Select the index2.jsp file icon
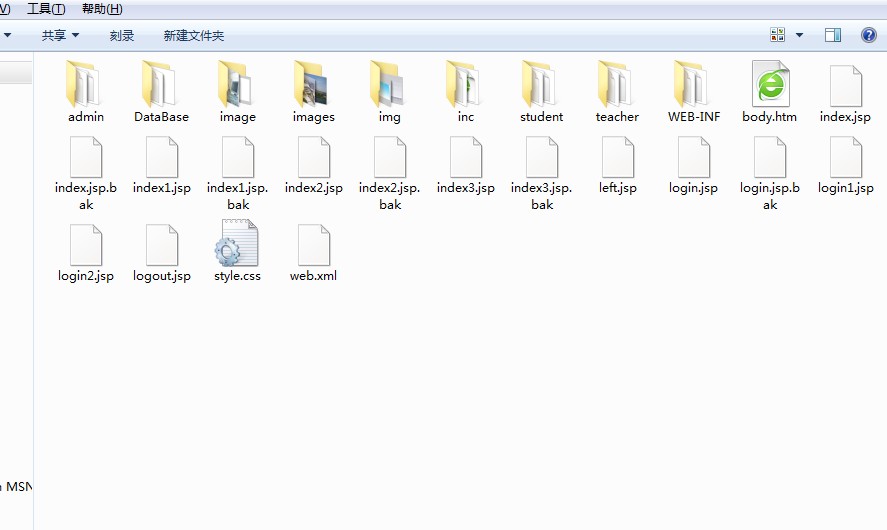 (314, 157)
